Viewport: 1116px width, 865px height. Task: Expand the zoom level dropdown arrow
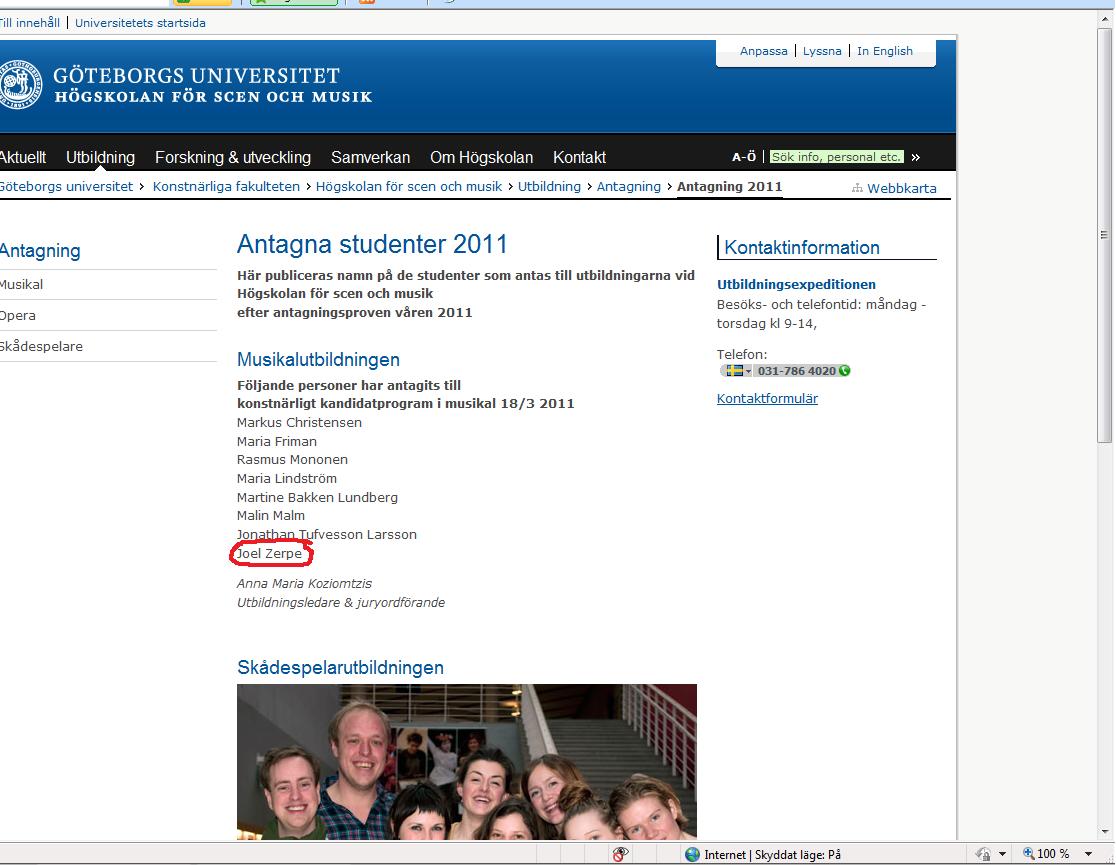click(x=1089, y=854)
